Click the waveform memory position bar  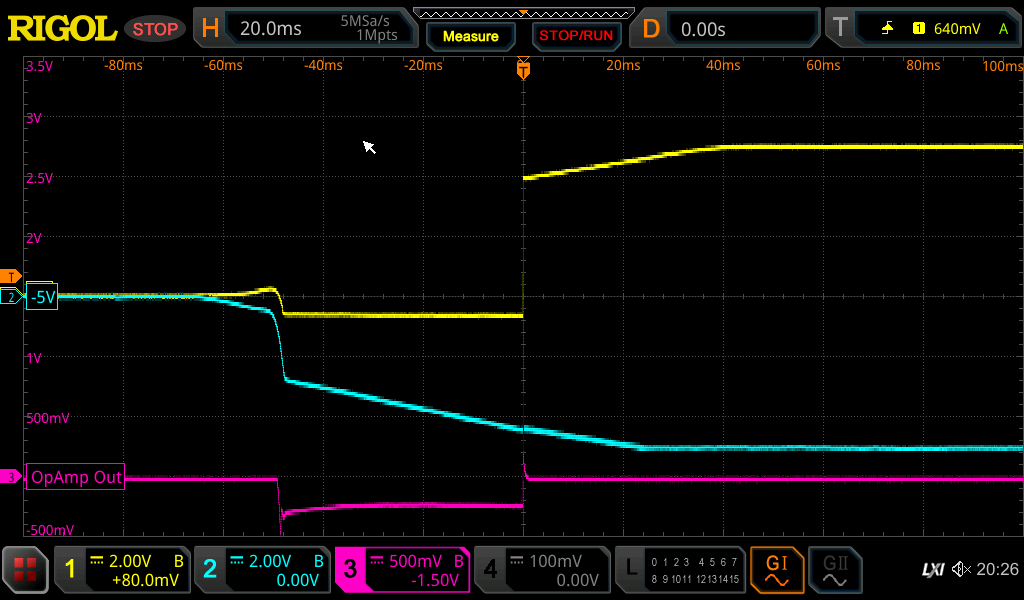pos(520,13)
